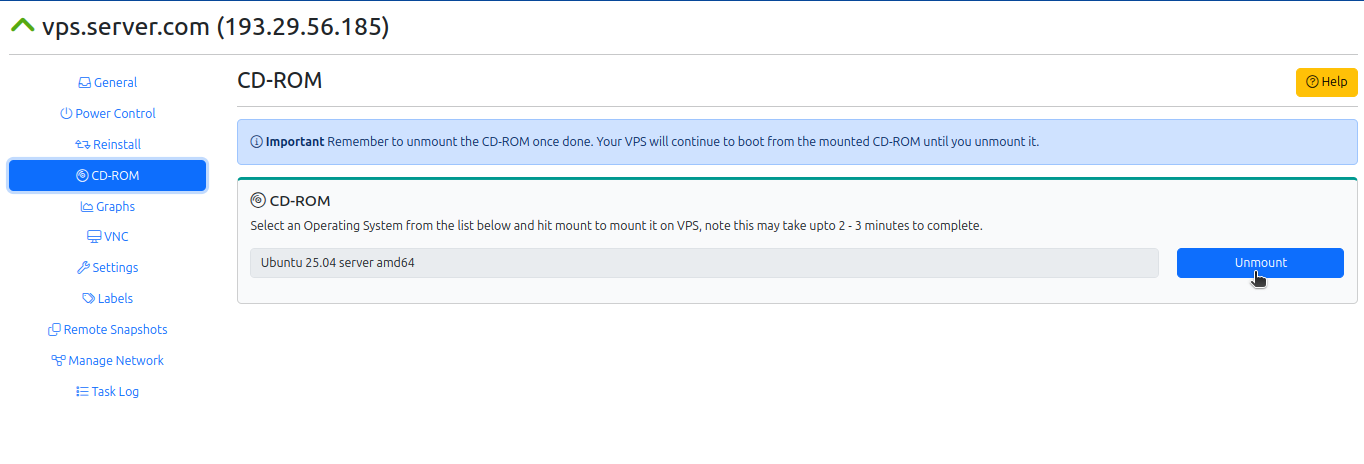The image size is (1364, 464).
Task: Click the Task Log list icon
Action: click(82, 392)
